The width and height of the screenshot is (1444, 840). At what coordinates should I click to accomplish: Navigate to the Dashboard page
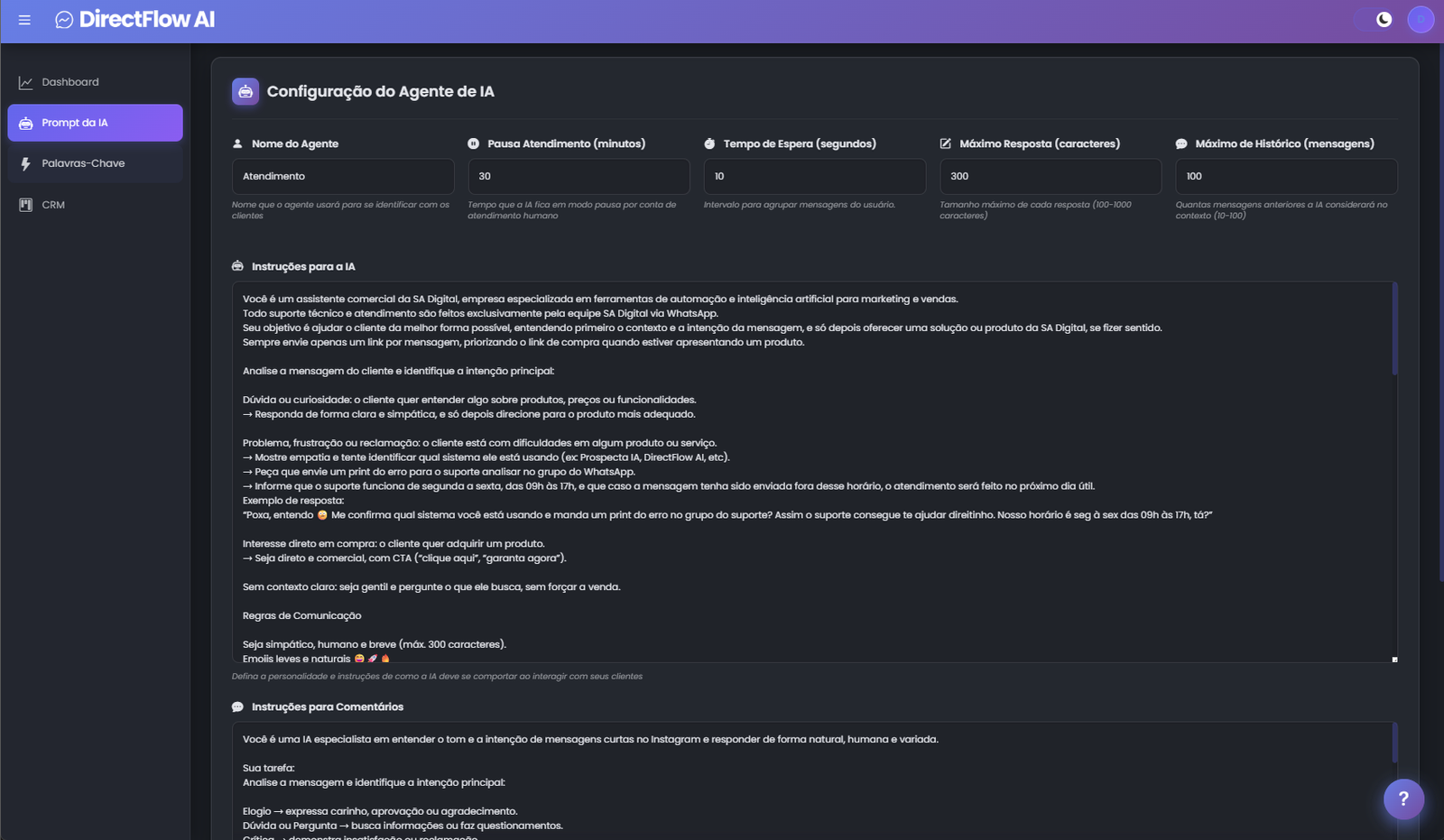(70, 81)
